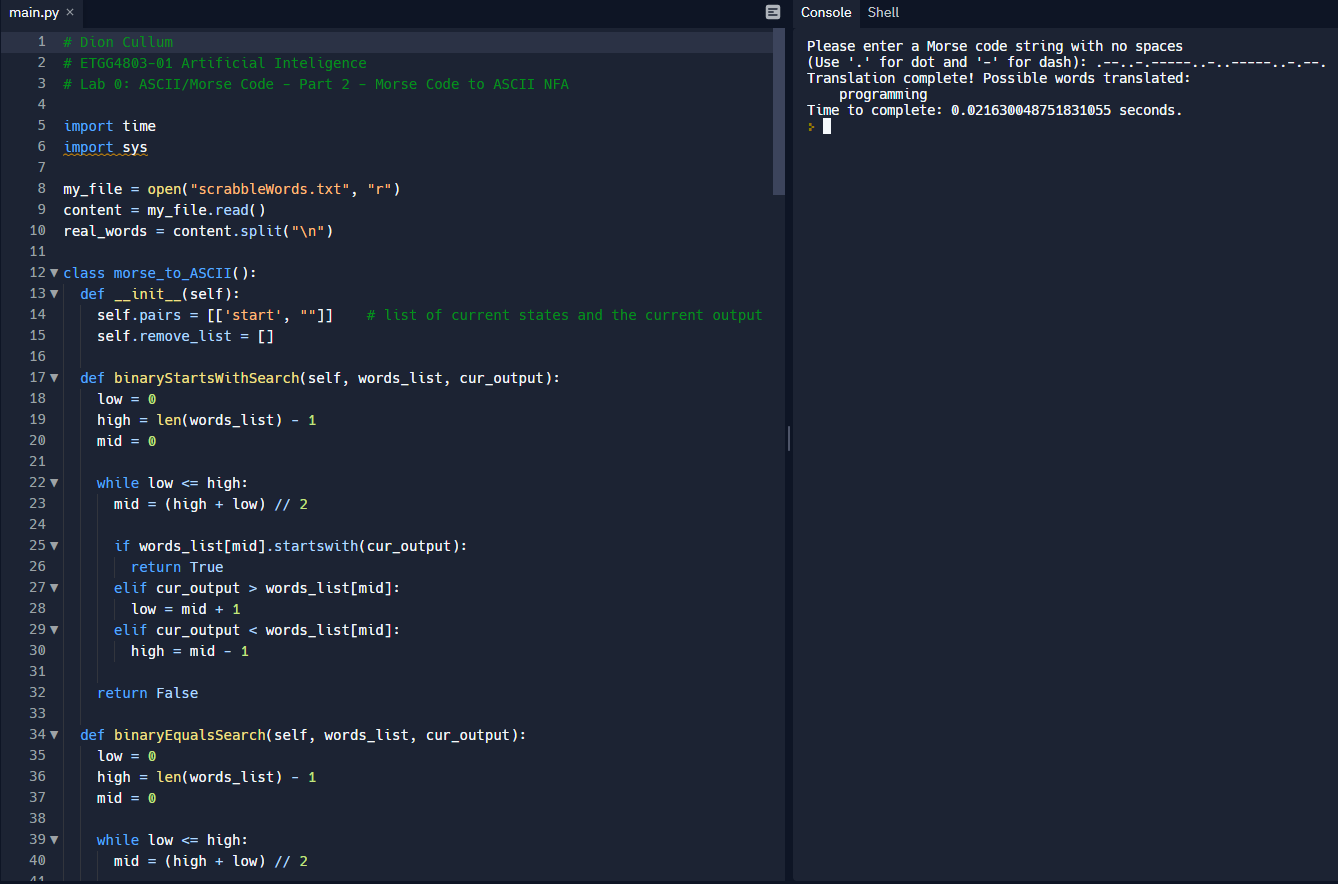
Task: Collapse the __init__ method fold arrow
Action: coord(54,294)
